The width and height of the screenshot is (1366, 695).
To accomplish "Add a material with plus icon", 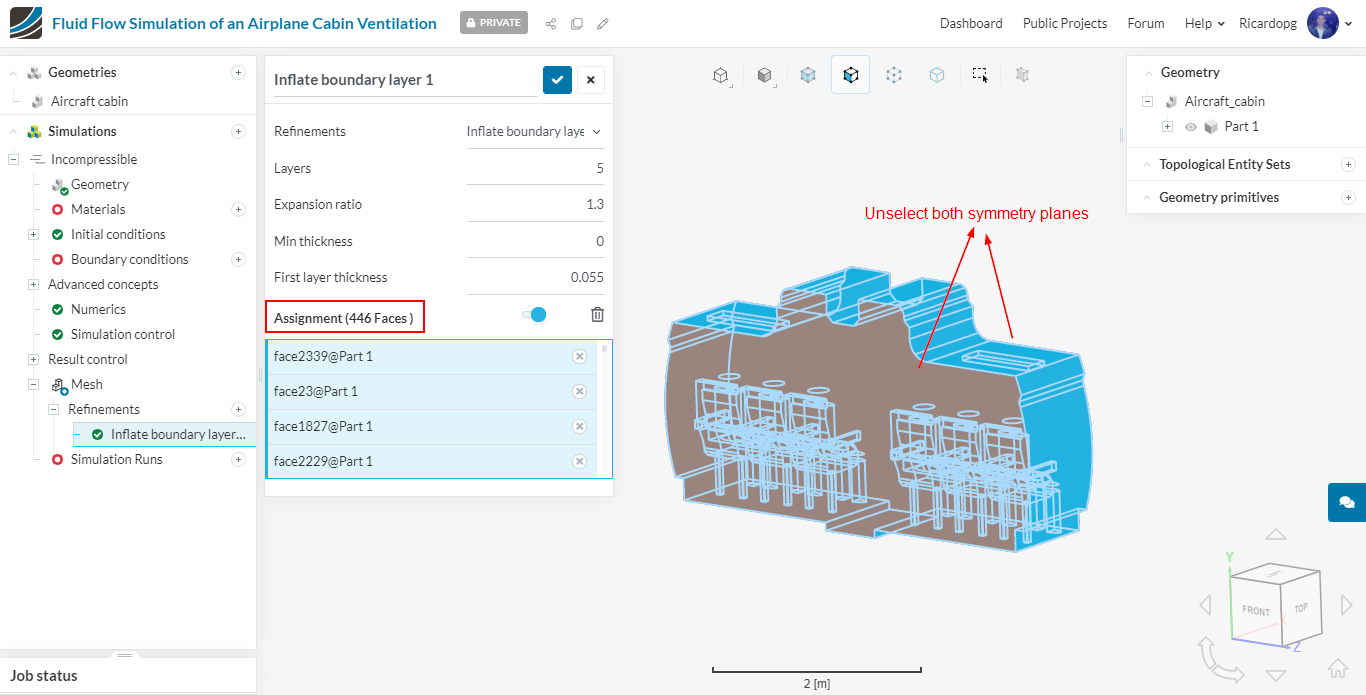I will click(x=238, y=209).
